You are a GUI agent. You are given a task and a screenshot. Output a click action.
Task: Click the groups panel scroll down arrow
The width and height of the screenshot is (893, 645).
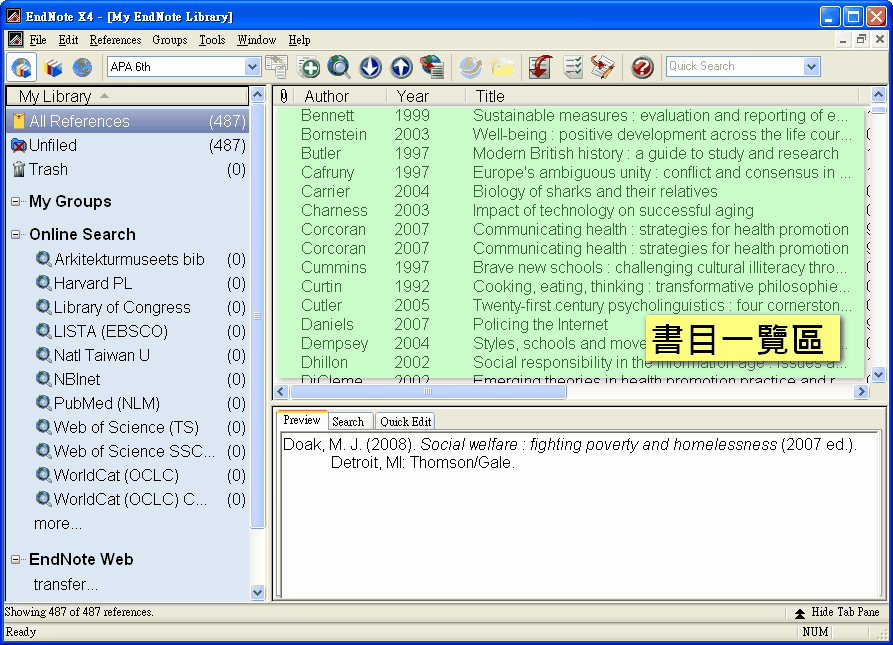[x=257, y=592]
